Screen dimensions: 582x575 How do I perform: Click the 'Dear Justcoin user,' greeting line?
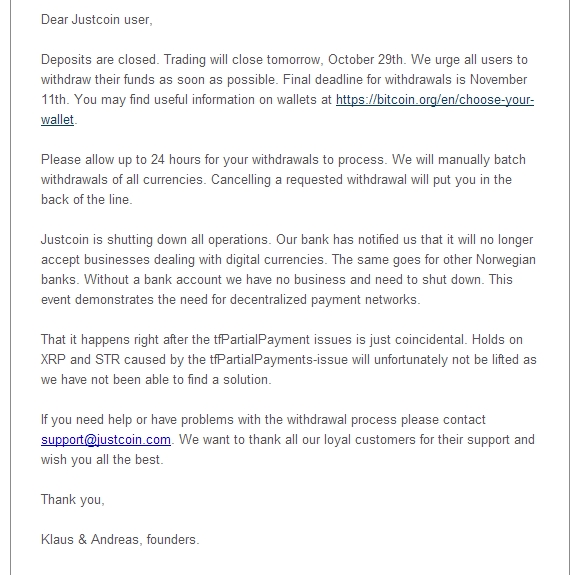point(97,19)
